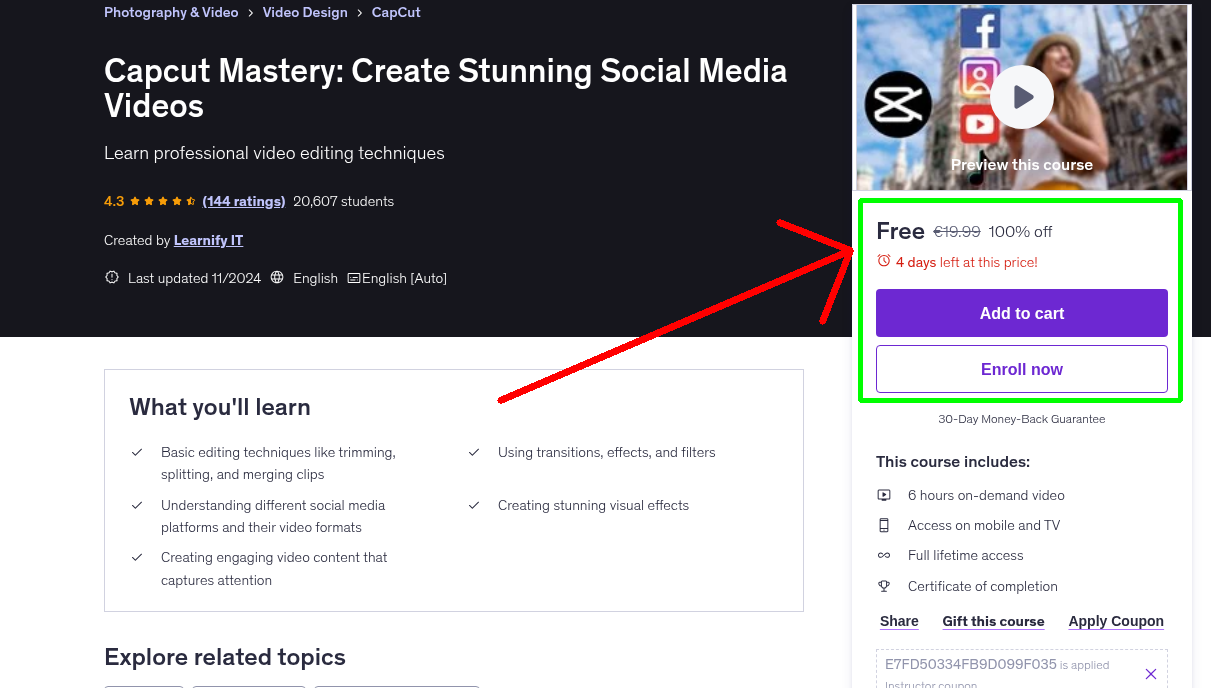Viewport: 1211px width, 688px height.
Task: Click checkmark beside Understanding social media platforms
Action: coord(137,505)
